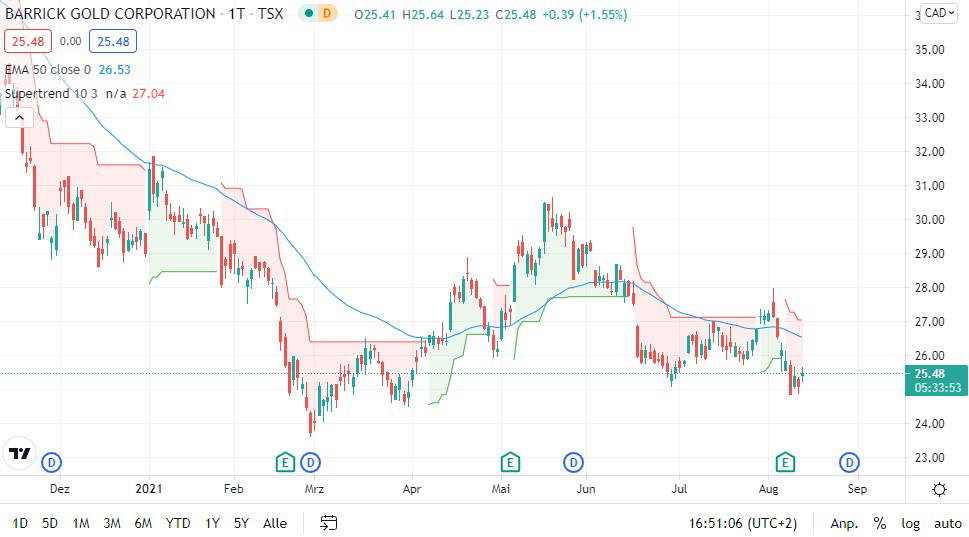Open the earnings marker in Aug
Viewport: 969px width, 537px height.
coord(785,462)
